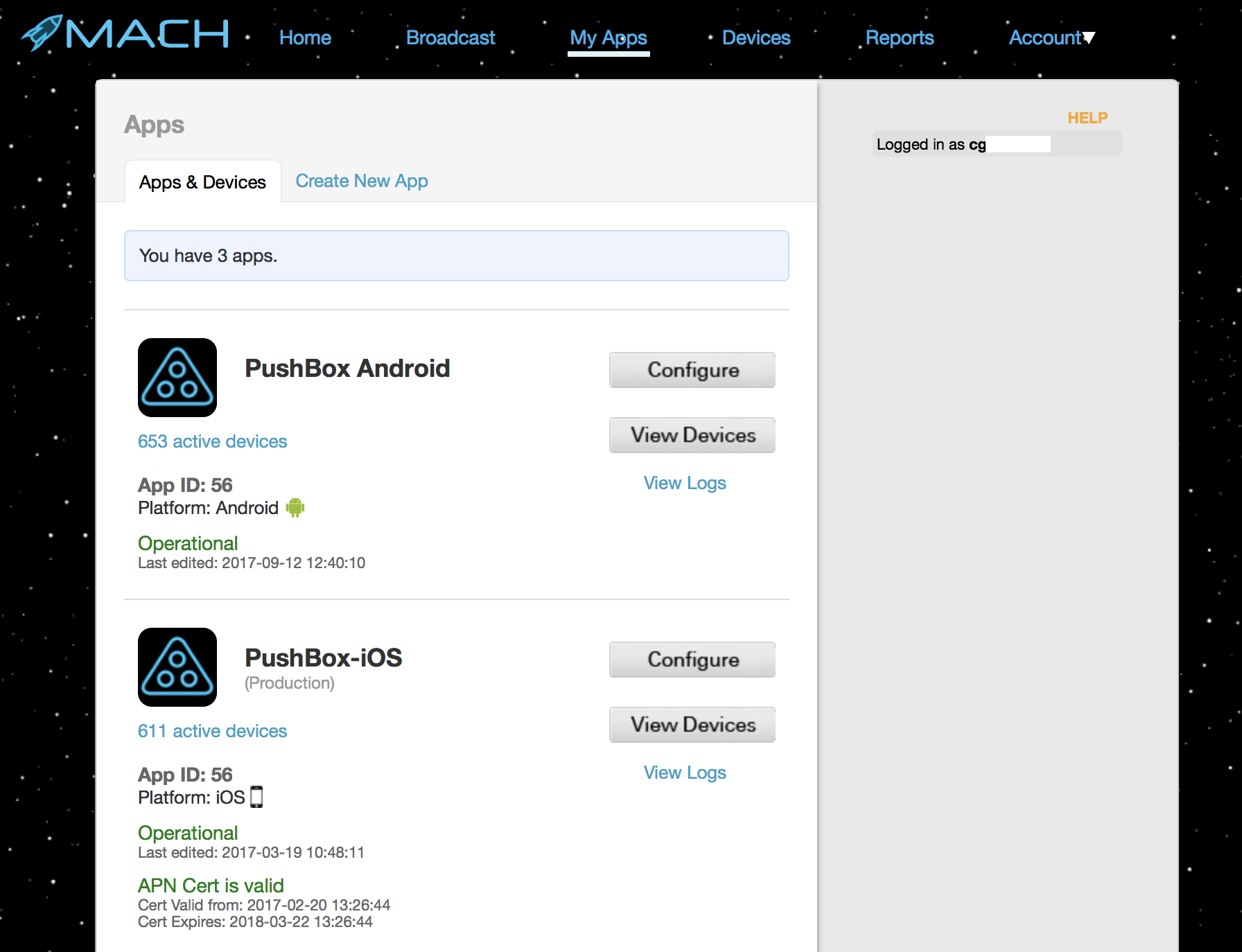The width and height of the screenshot is (1242, 952).
Task: Configure the PushBox Android app
Action: pos(692,370)
